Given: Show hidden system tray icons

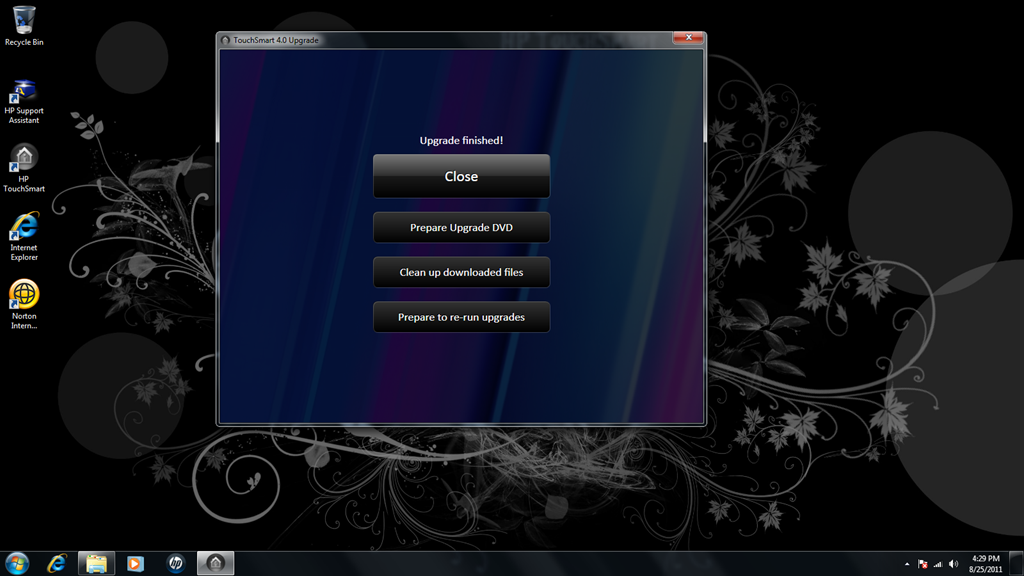Looking at the screenshot, I should tap(906, 564).
